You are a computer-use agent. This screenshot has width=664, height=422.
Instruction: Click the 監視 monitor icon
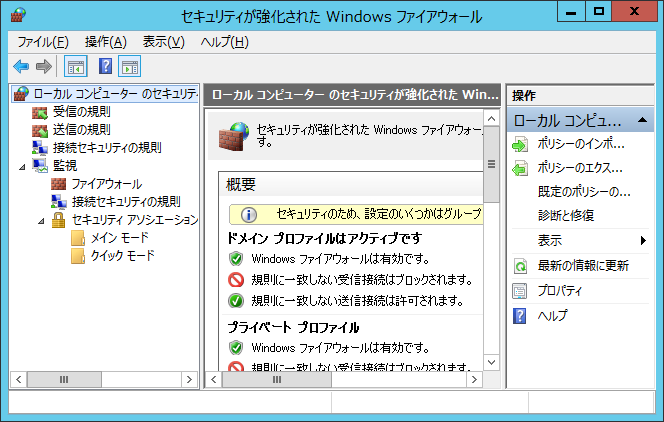[x=40, y=165]
